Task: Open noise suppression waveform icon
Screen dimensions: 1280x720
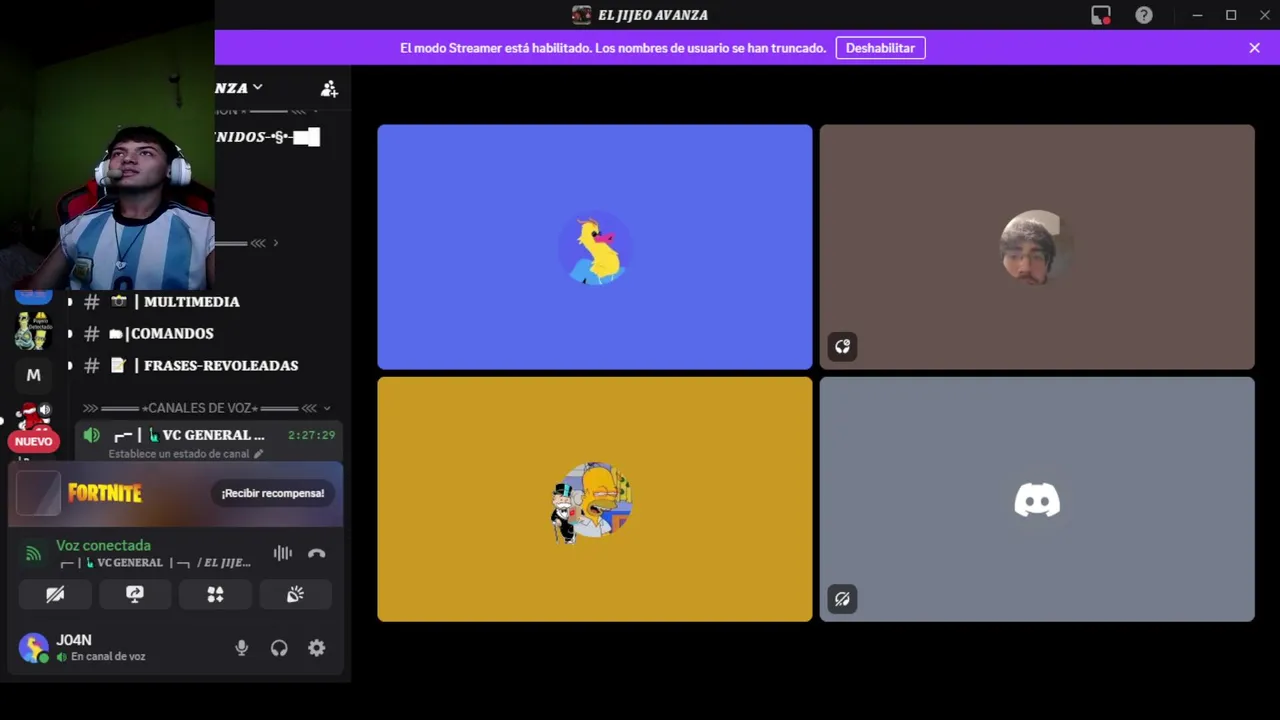Action: tap(283, 553)
